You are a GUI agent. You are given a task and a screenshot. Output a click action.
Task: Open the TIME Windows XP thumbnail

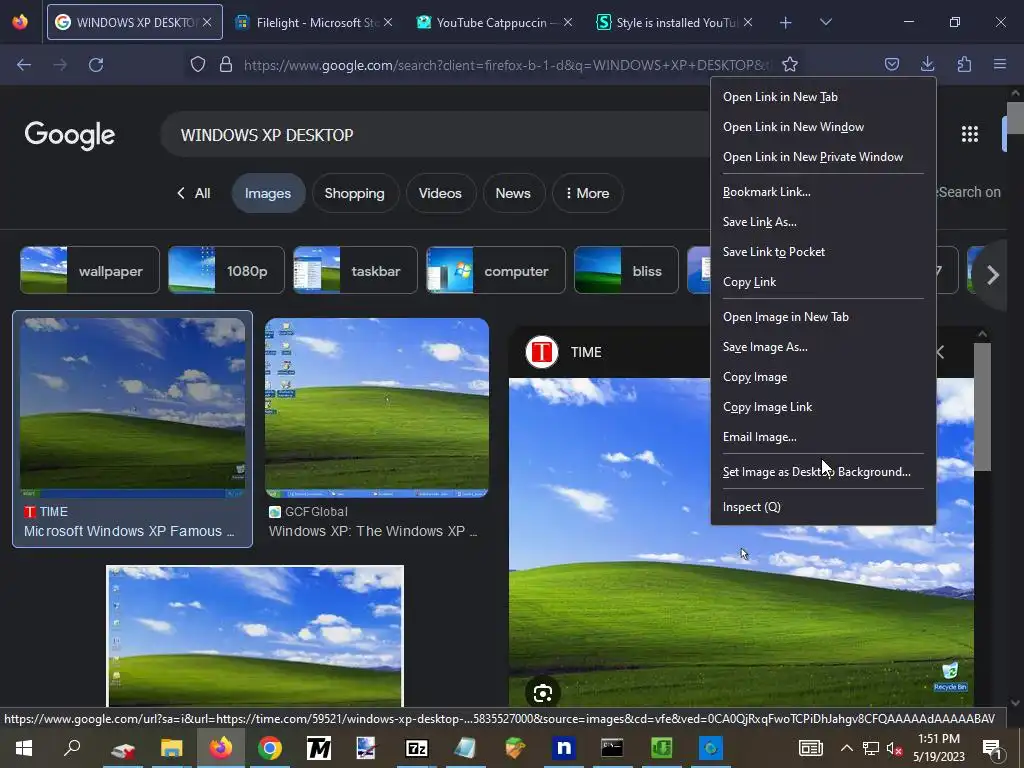(x=133, y=408)
